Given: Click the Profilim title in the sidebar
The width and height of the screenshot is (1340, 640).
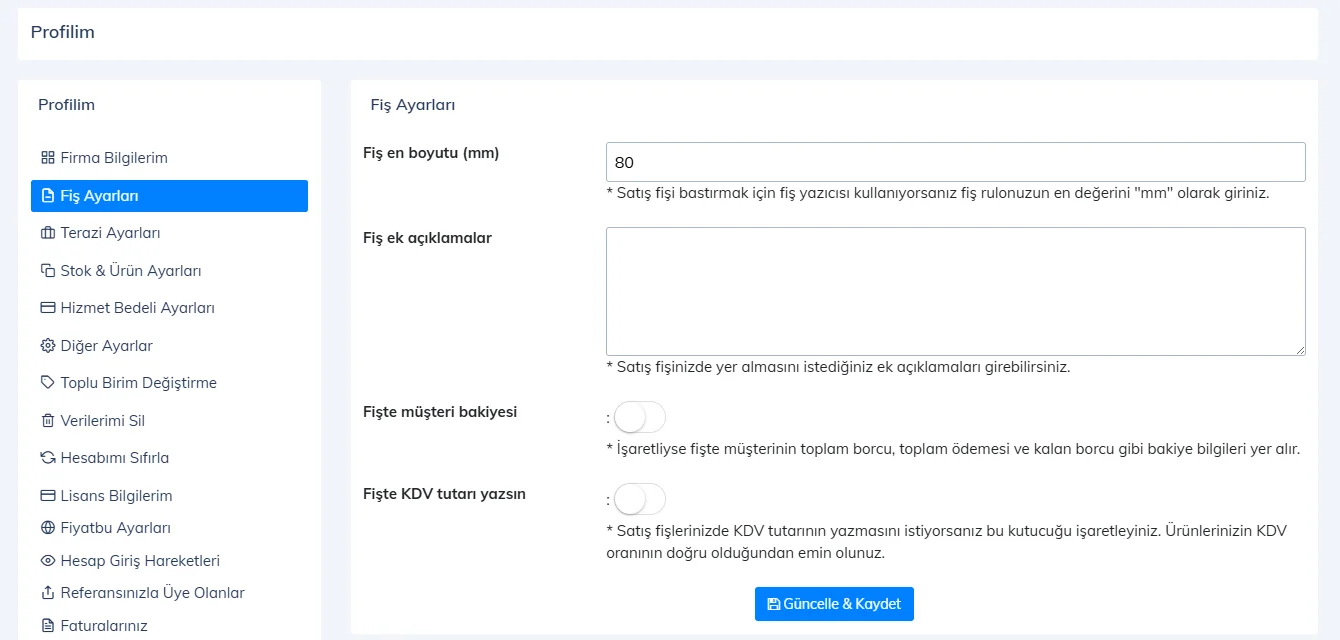Looking at the screenshot, I should (x=67, y=104).
